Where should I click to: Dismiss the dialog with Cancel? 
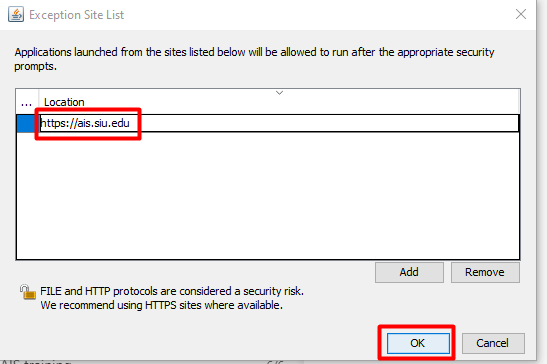pyautogui.click(x=493, y=343)
